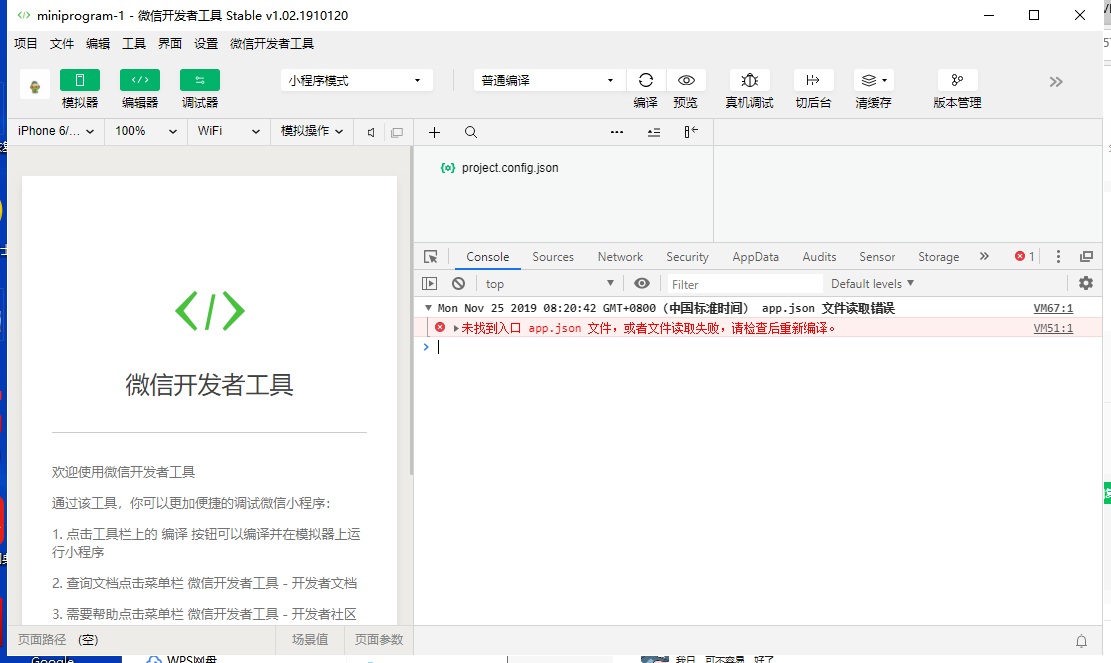Open the 工具 menu
1111x663 pixels.
click(134, 43)
